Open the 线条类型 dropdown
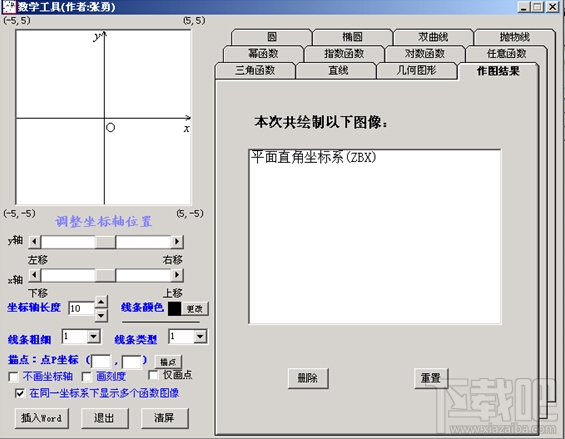Viewport: 565px width, 439px height. pos(200,337)
